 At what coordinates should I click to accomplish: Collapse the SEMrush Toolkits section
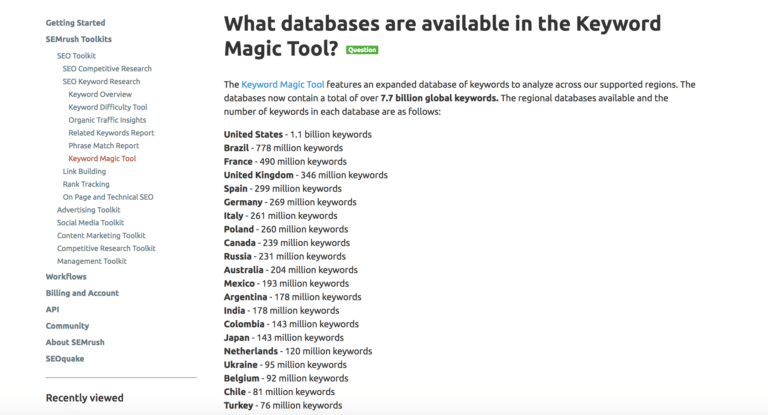click(x=78, y=39)
